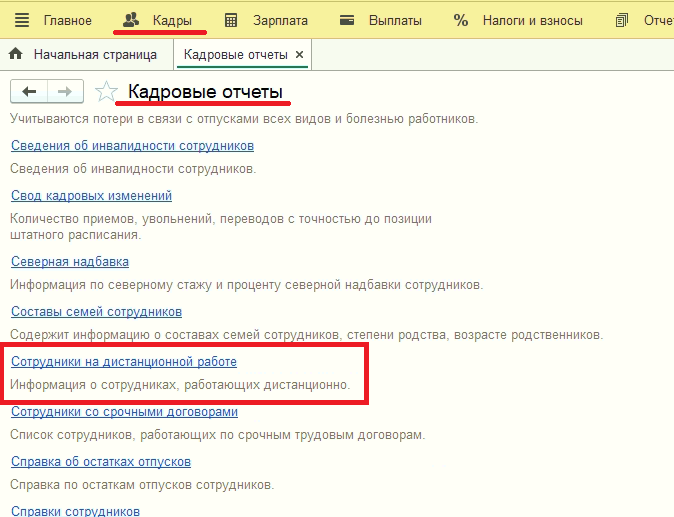This screenshot has height=517, width=674.
Task: Open the Главное menu section
Action: pyautogui.click(x=67, y=21)
